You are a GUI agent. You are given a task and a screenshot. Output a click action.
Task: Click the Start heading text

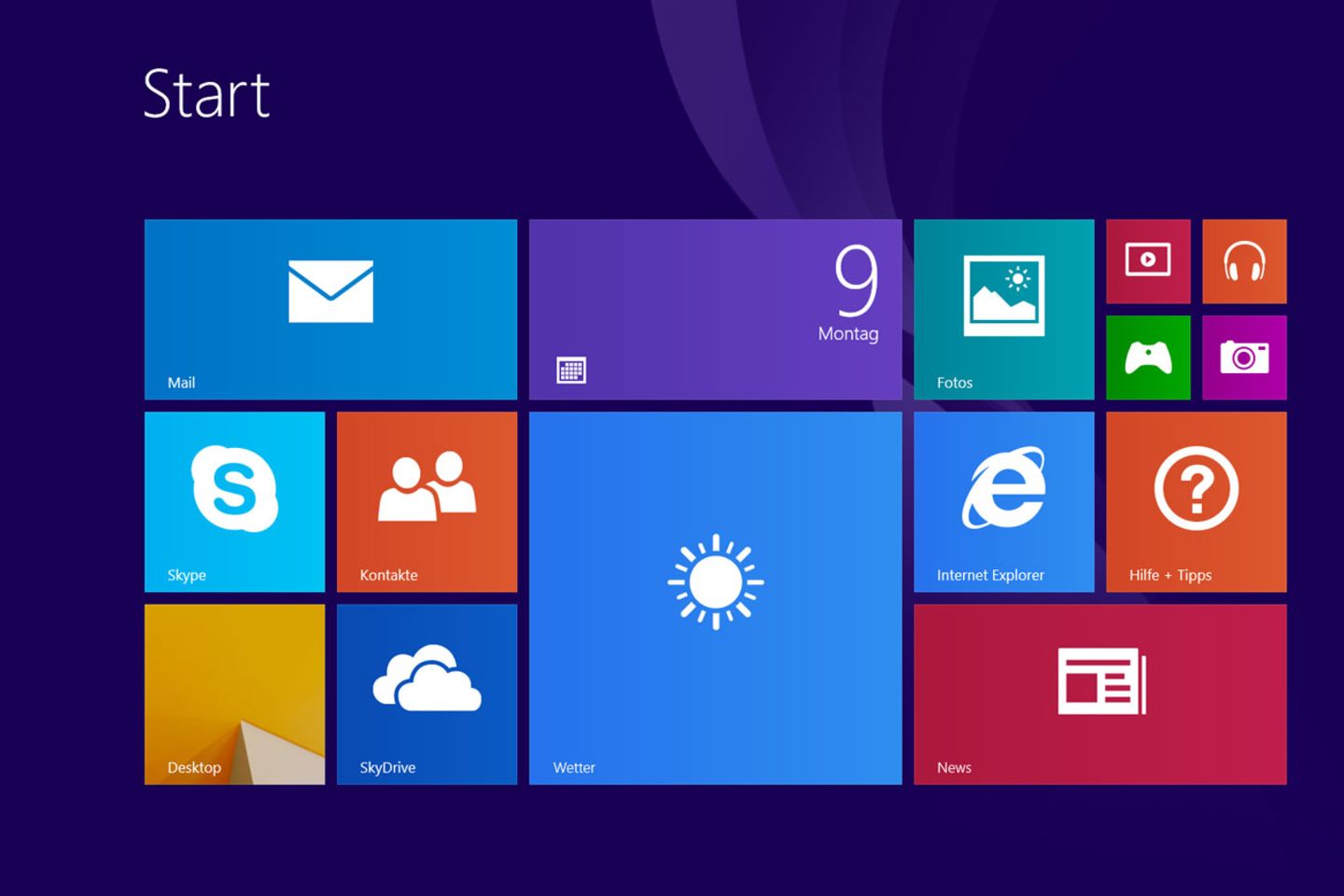[206, 94]
